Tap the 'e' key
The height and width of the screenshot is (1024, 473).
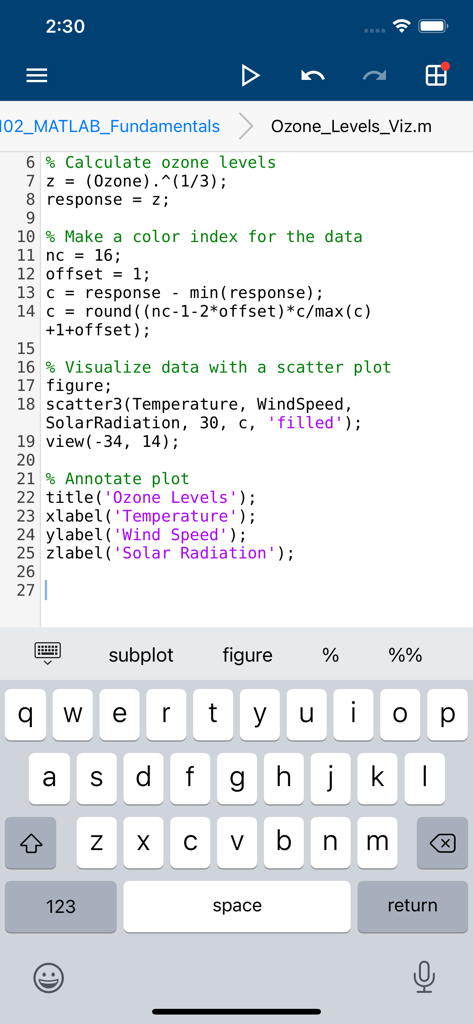pos(120,714)
